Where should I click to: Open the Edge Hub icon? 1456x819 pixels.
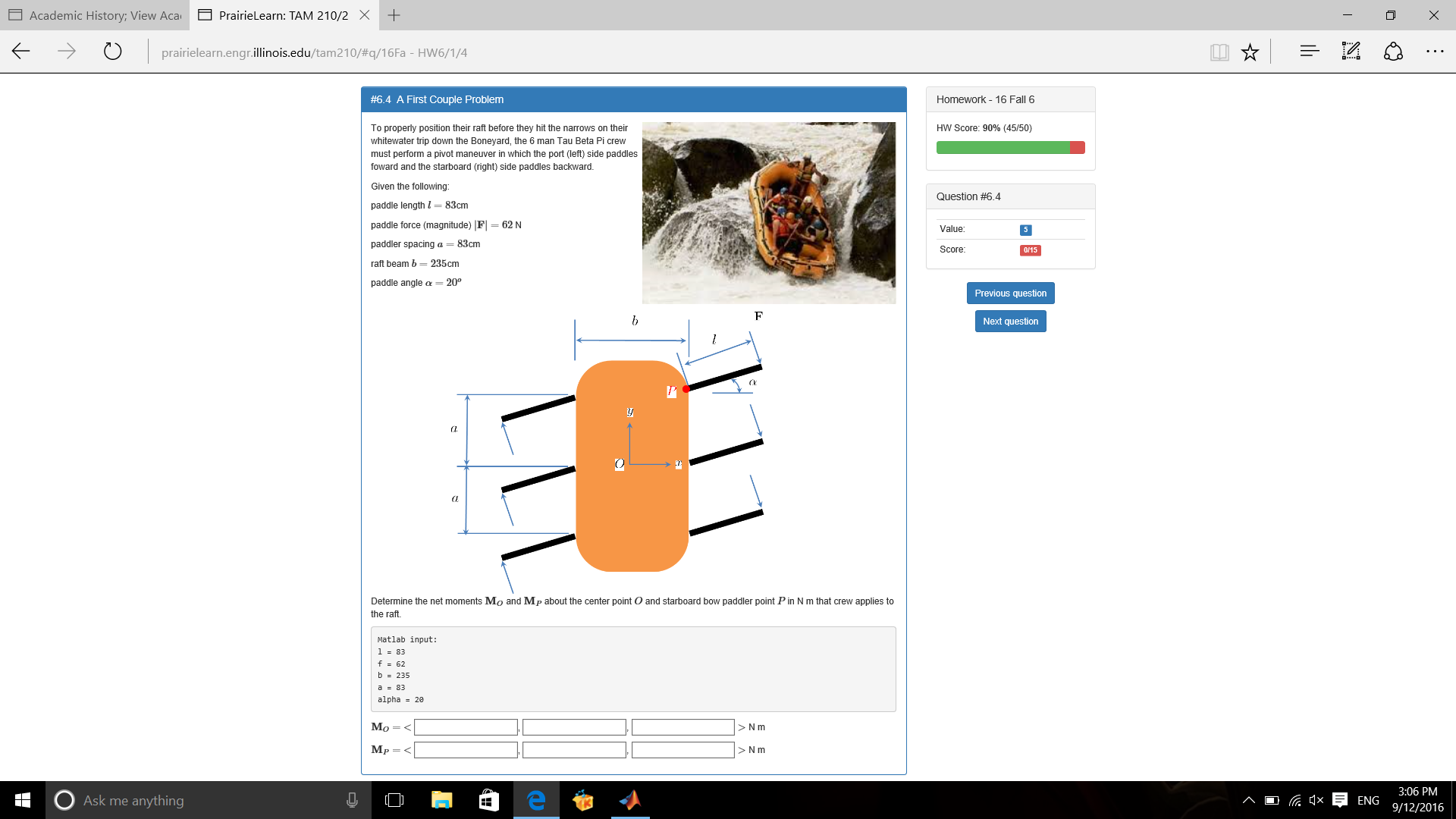point(1309,52)
